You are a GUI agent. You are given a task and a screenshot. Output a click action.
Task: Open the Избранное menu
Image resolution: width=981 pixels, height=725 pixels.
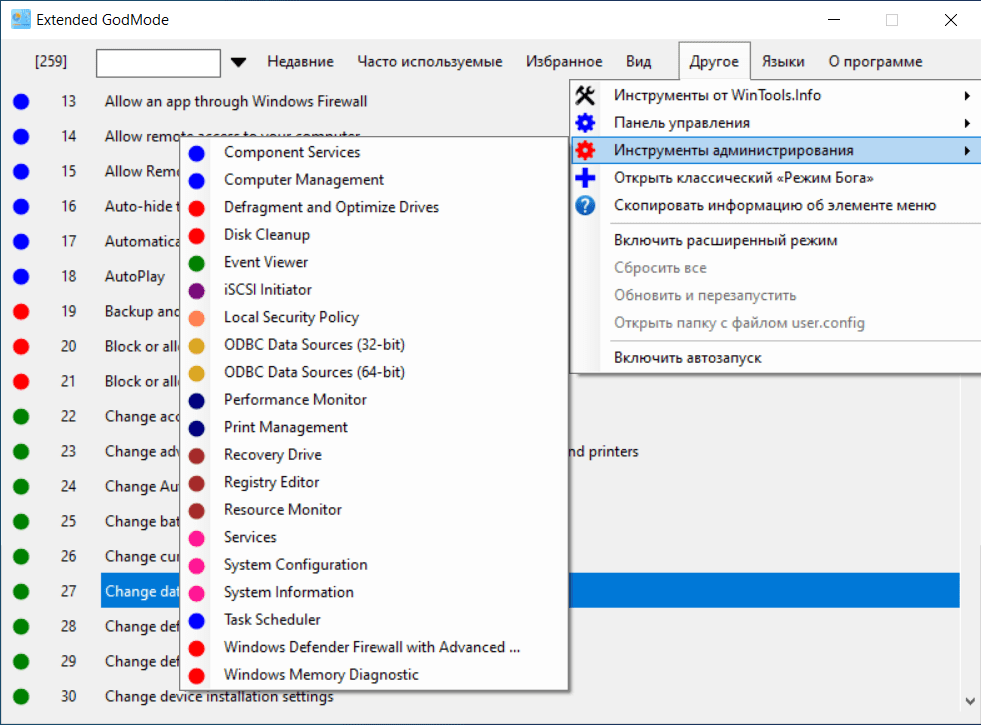click(x=564, y=61)
